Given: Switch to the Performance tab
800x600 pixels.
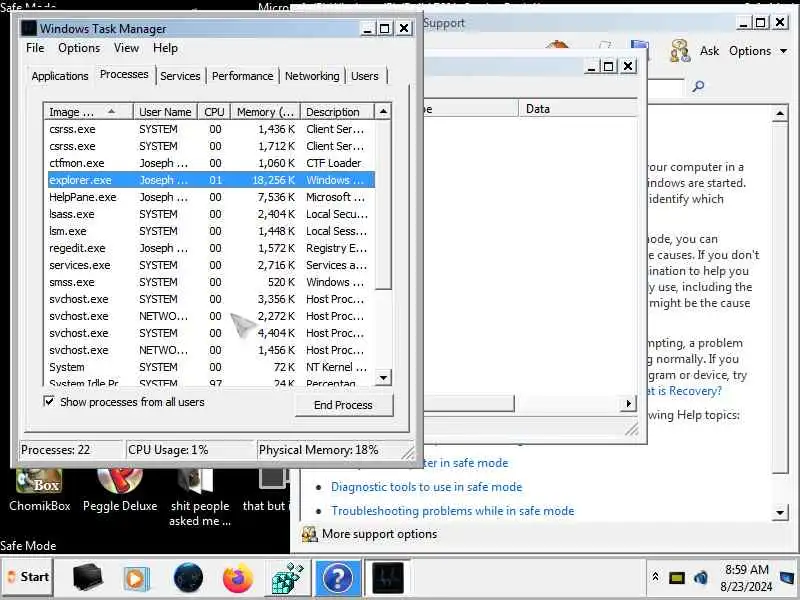Looking at the screenshot, I should 242,76.
